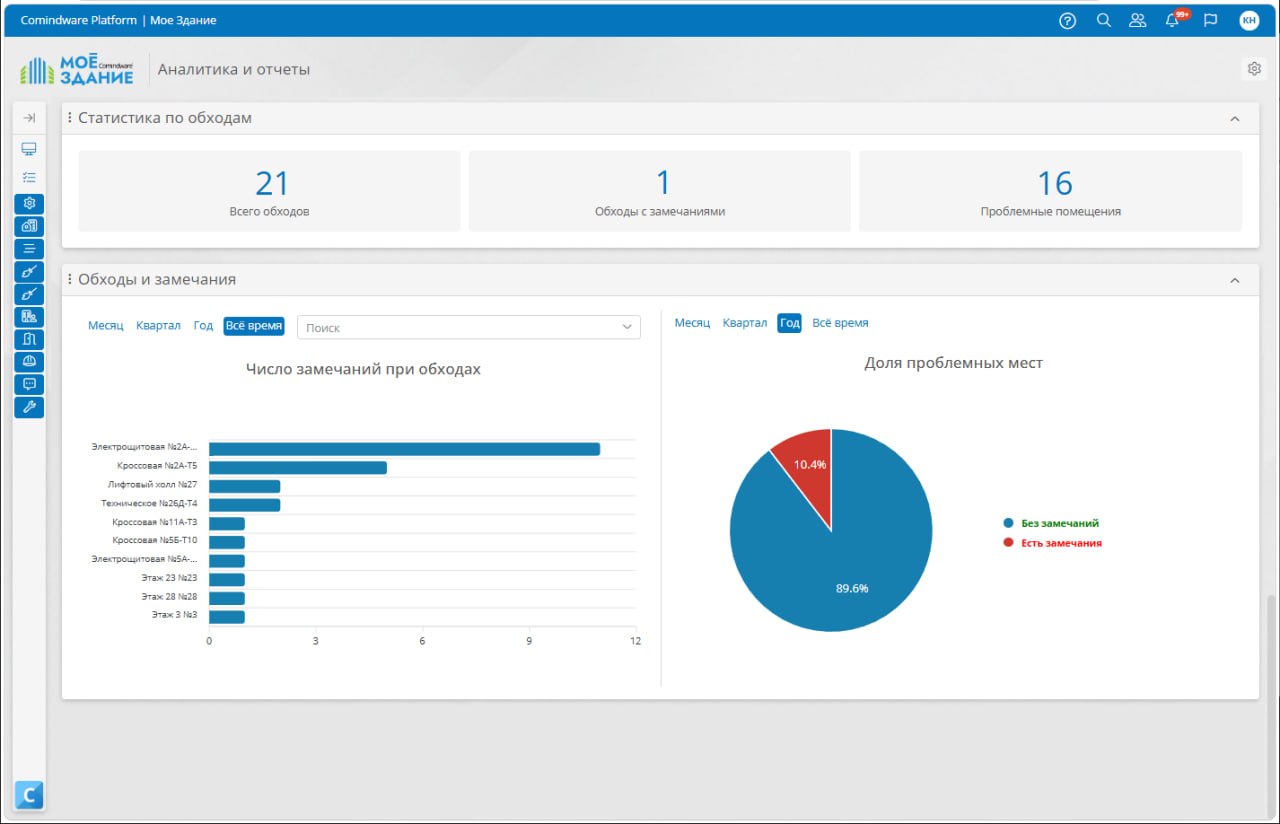
Task: Open the KH user avatar menu
Action: point(1249,20)
